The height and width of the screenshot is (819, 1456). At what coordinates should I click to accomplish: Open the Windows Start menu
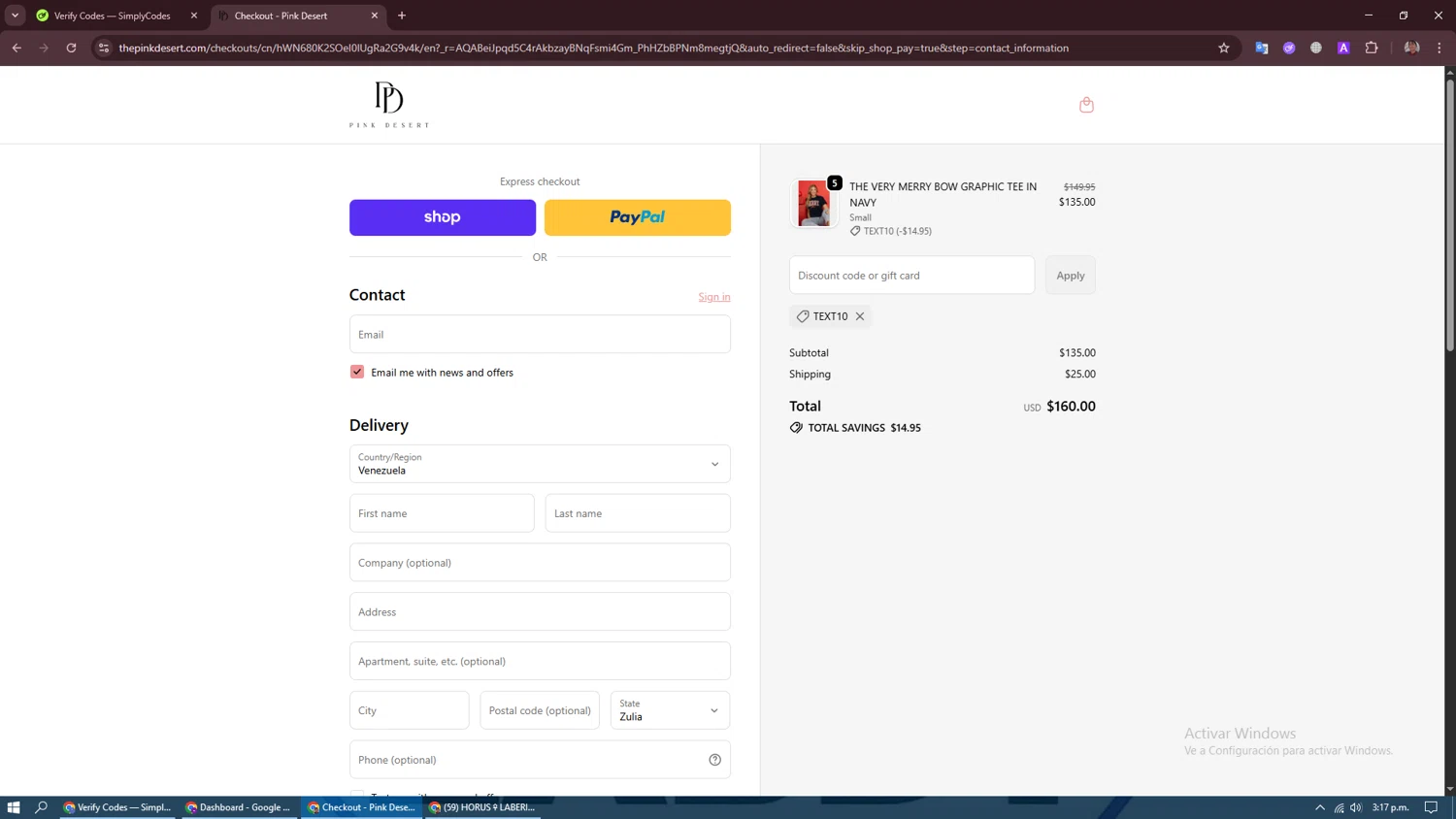click(x=14, y=807)
